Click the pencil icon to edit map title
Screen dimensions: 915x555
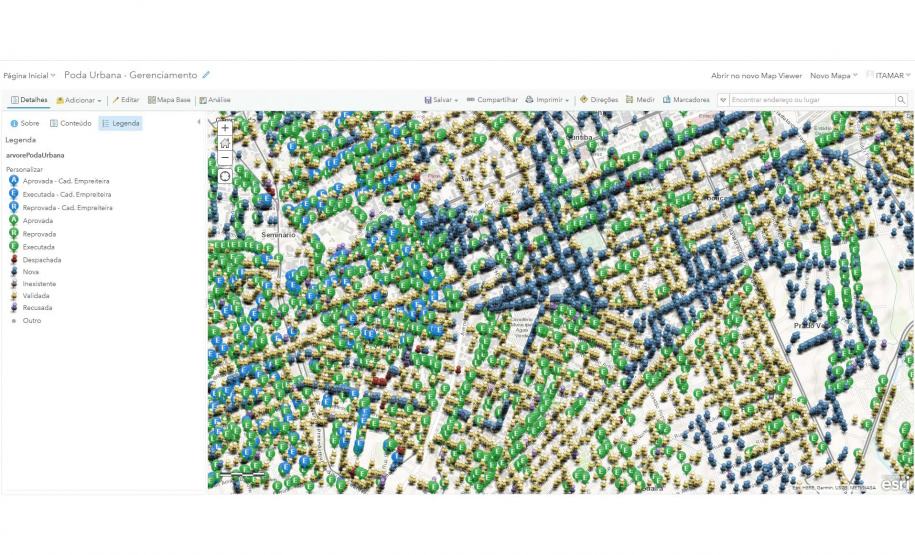click(x=207, y=75)
